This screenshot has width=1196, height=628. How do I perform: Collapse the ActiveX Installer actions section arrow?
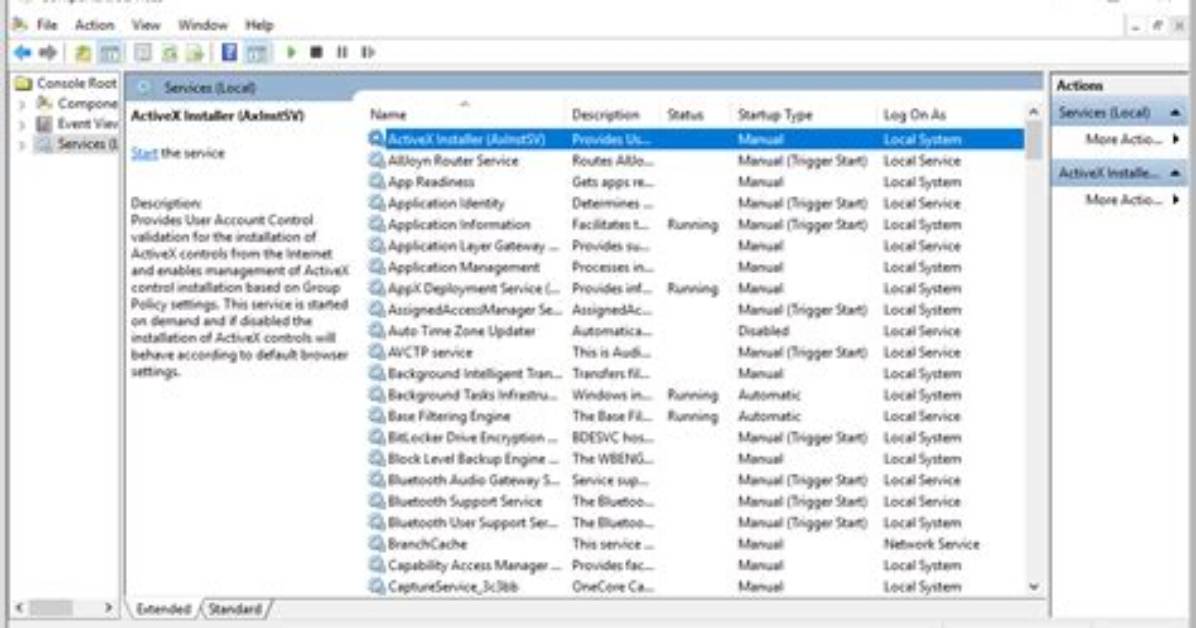(1175, 173)
